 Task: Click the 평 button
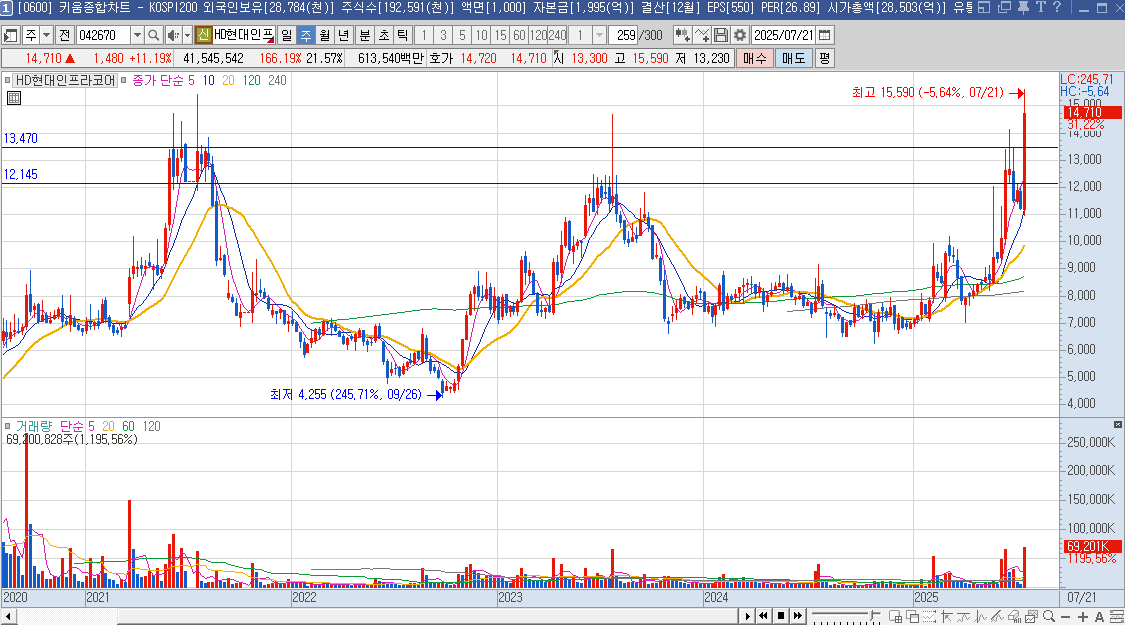pyautogui.click(x=824, y=58)
